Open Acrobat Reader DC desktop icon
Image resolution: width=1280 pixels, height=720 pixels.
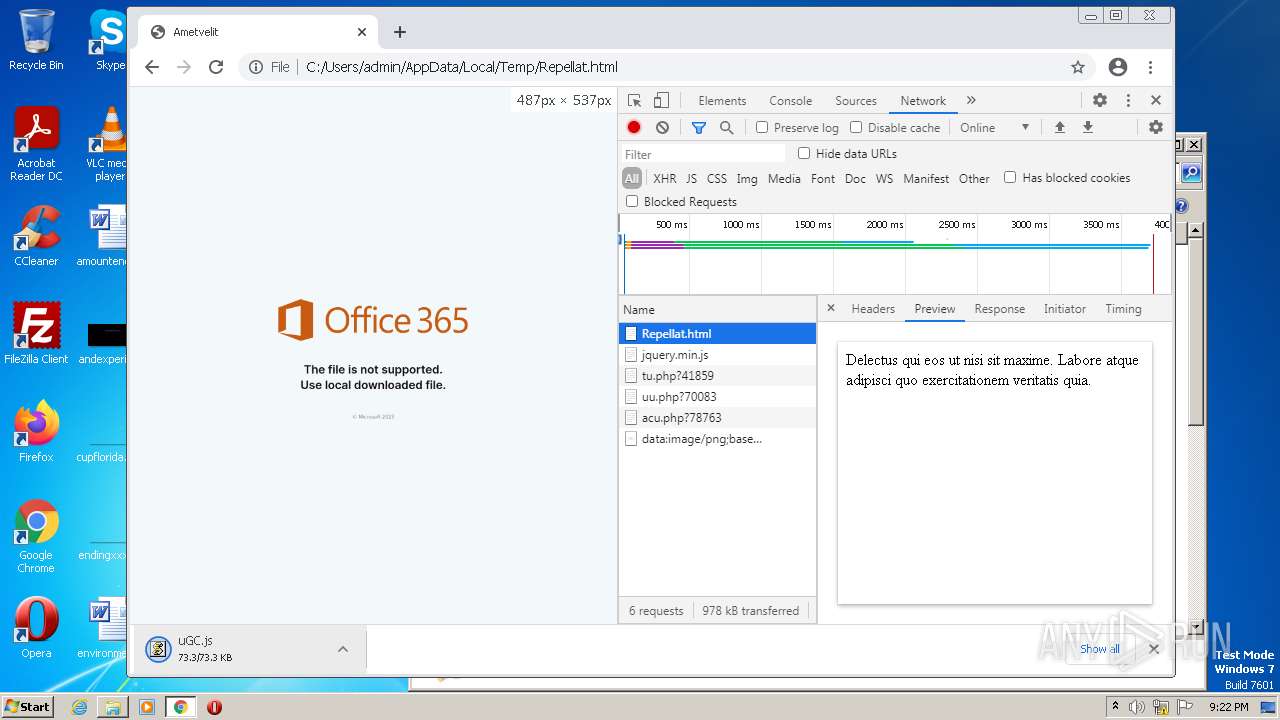[x=36, y=144]
